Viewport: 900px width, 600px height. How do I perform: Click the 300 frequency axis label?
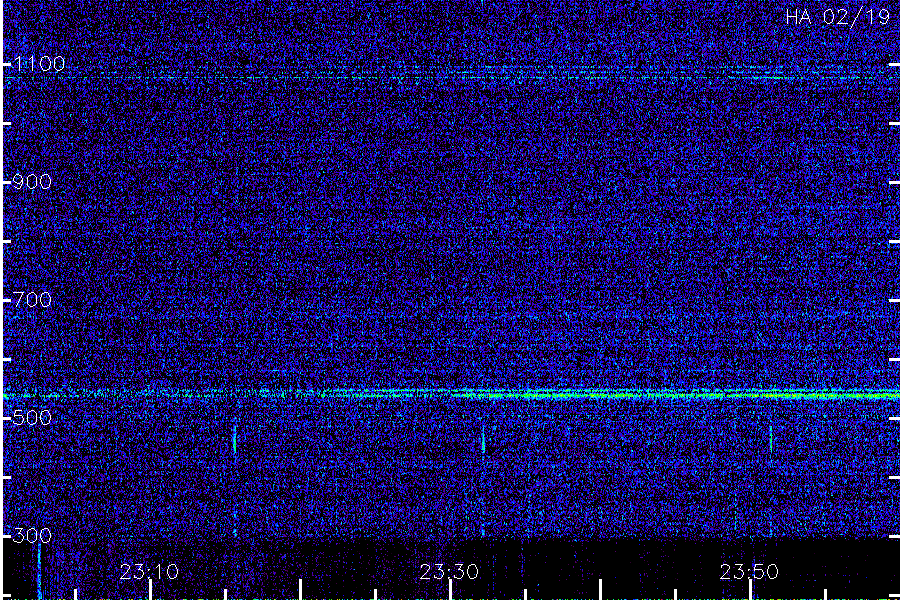[x=32, y=536]
